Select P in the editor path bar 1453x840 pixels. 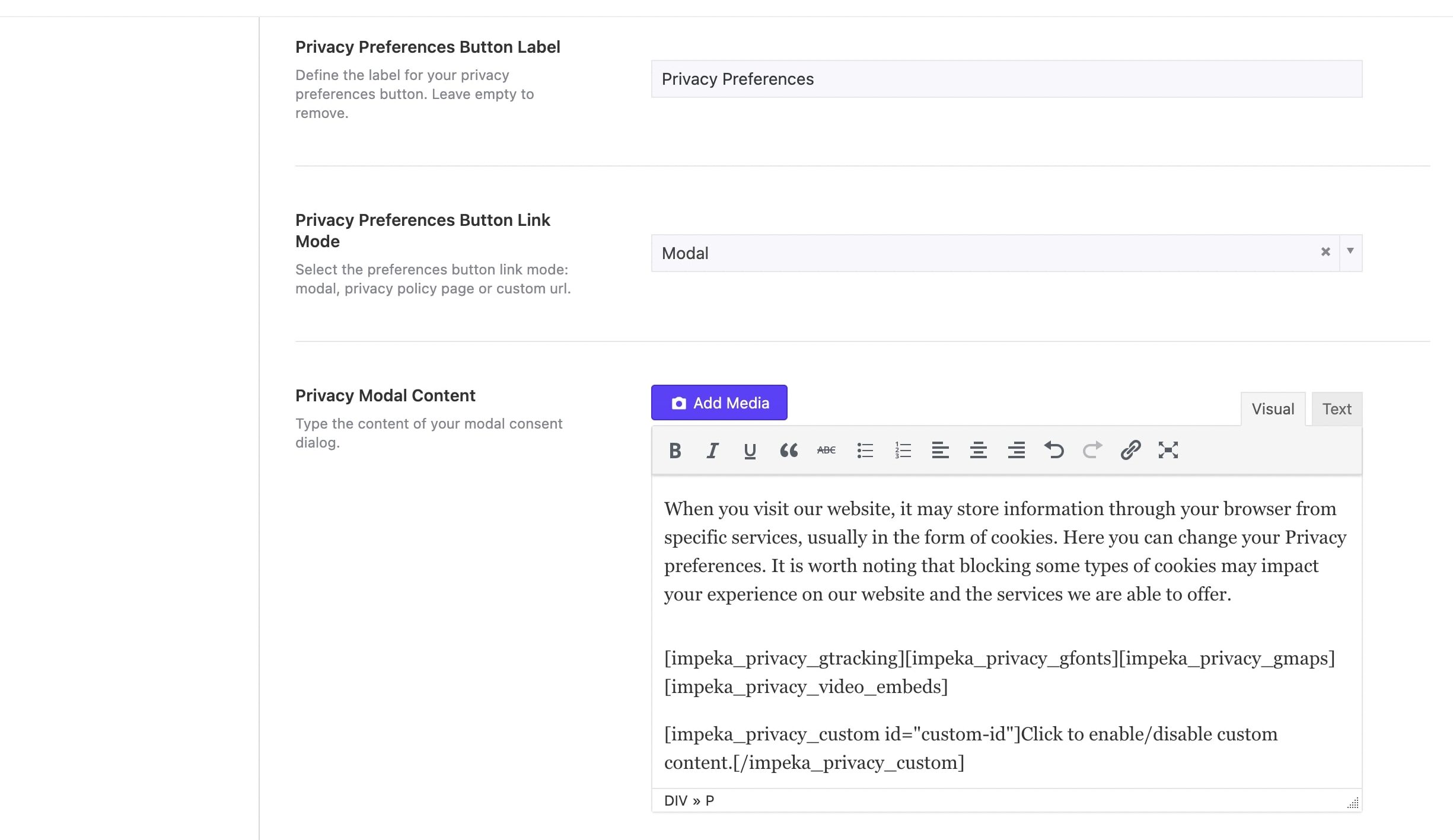tap(710, 801)
